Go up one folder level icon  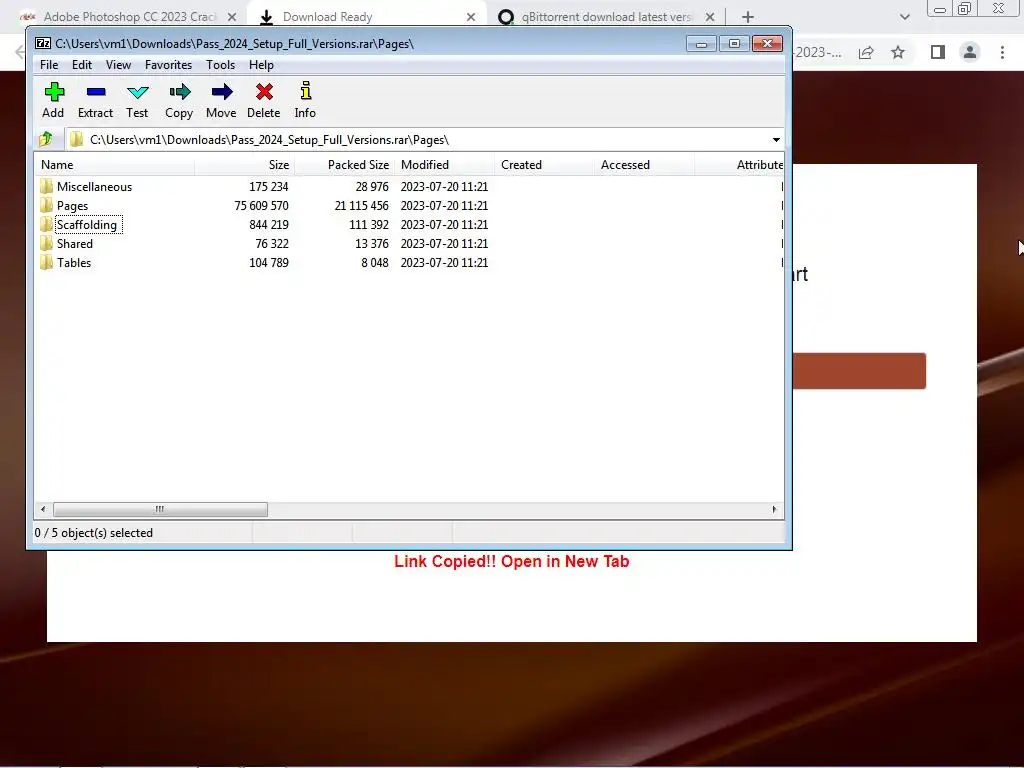pos(46,139)
